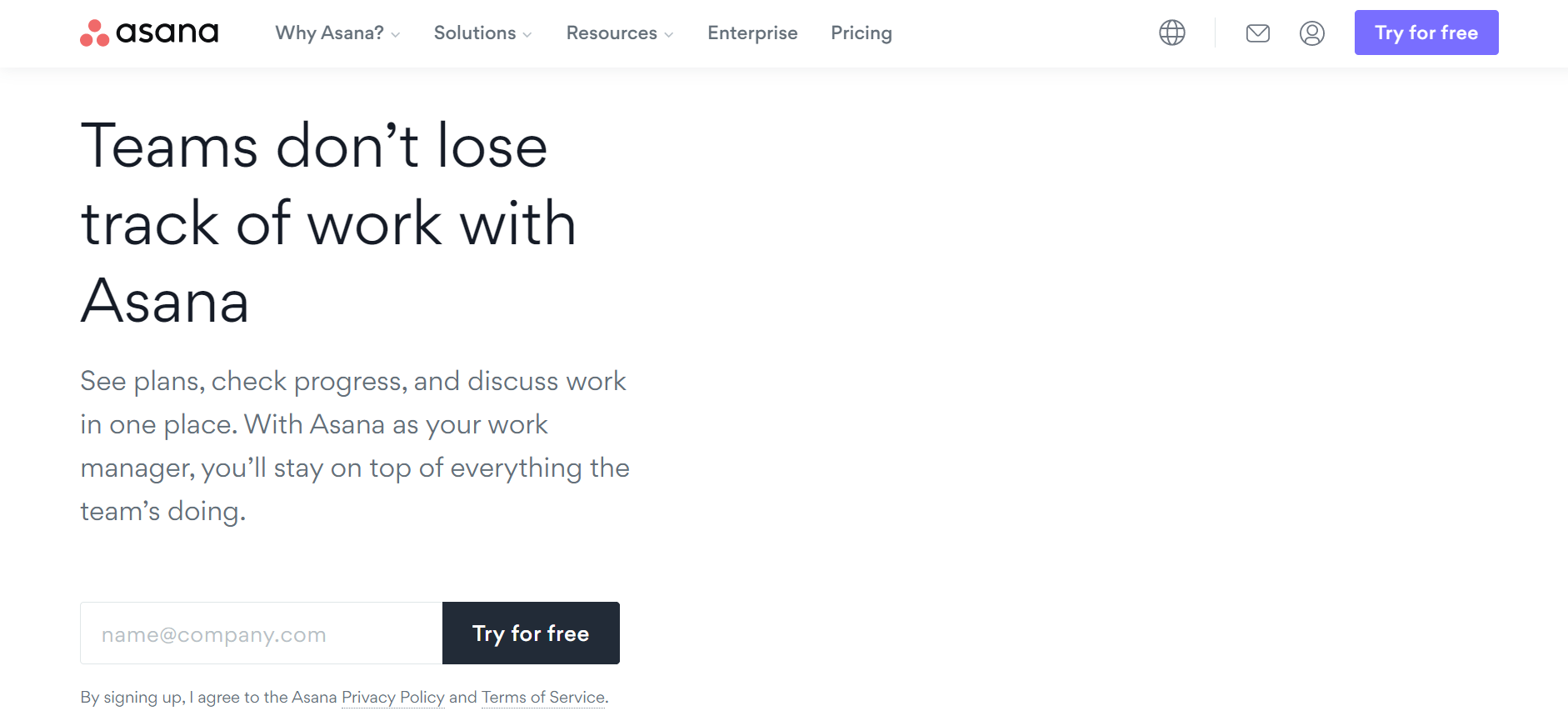Click the purple Try for free button
Viewport: 1568px width, 716px height.
[1426, 33]
